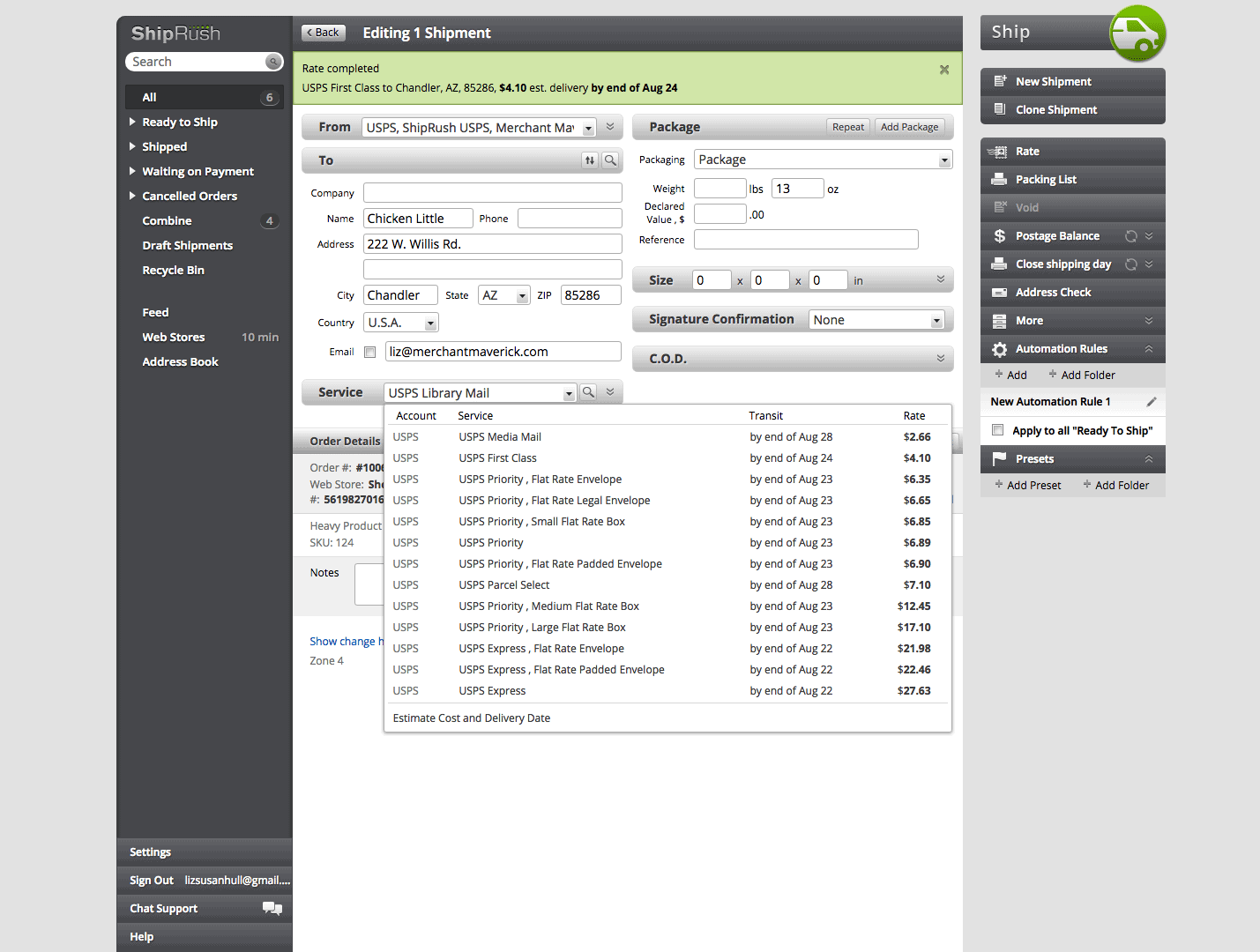The height and width of the screenshot is (952, 1260).
Task: Open the Chat Support speech bubble icon
Action: 272,908
